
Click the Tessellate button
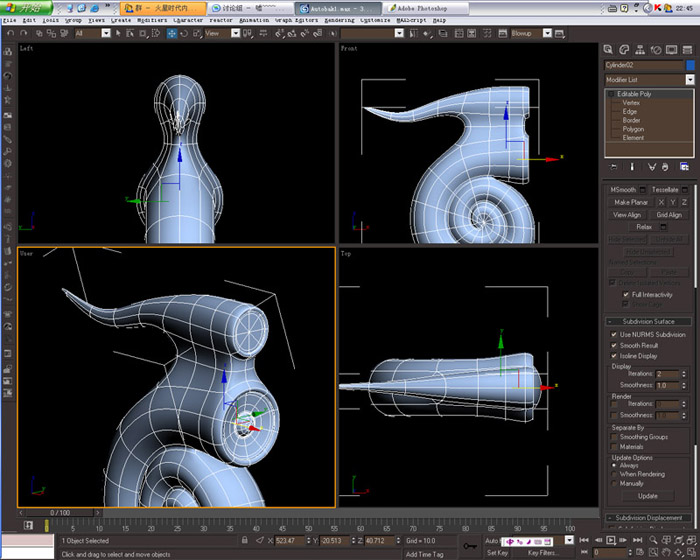pyautogui.click(x=664, y=189)
